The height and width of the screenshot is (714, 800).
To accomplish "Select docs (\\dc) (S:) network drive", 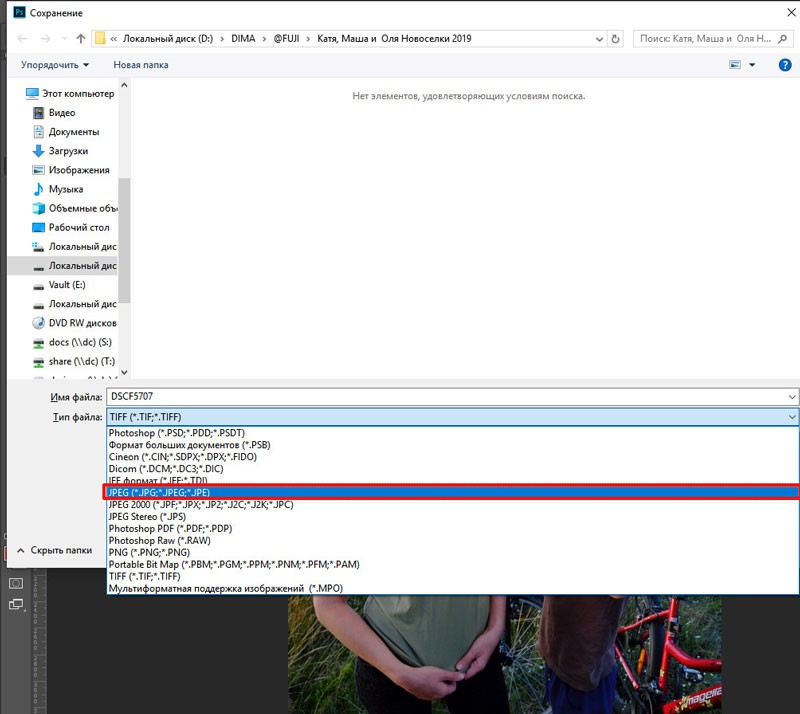I will 72,342.
